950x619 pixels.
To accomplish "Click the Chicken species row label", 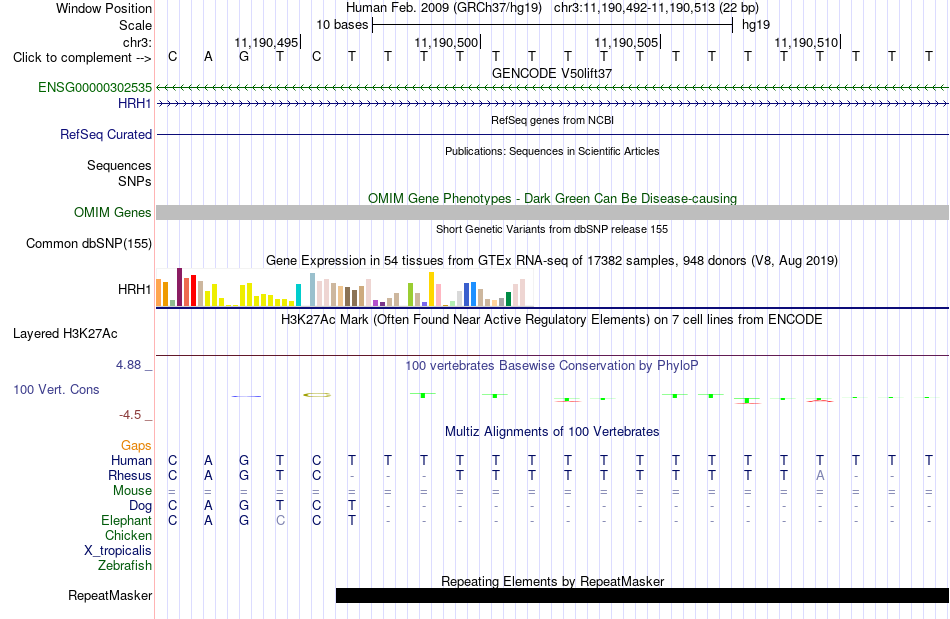I will pos(128,535).
